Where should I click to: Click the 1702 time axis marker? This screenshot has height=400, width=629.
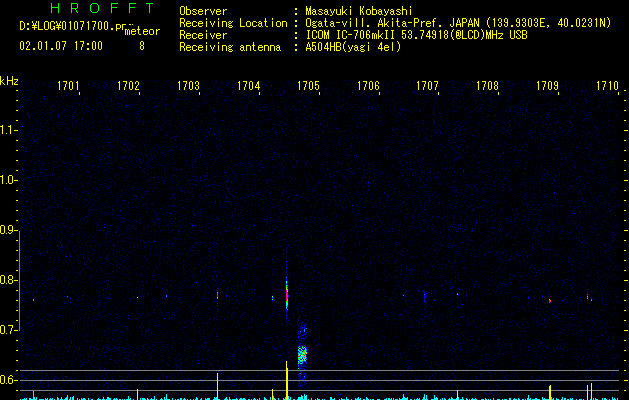pyautogui.click(x=128, y=85)
